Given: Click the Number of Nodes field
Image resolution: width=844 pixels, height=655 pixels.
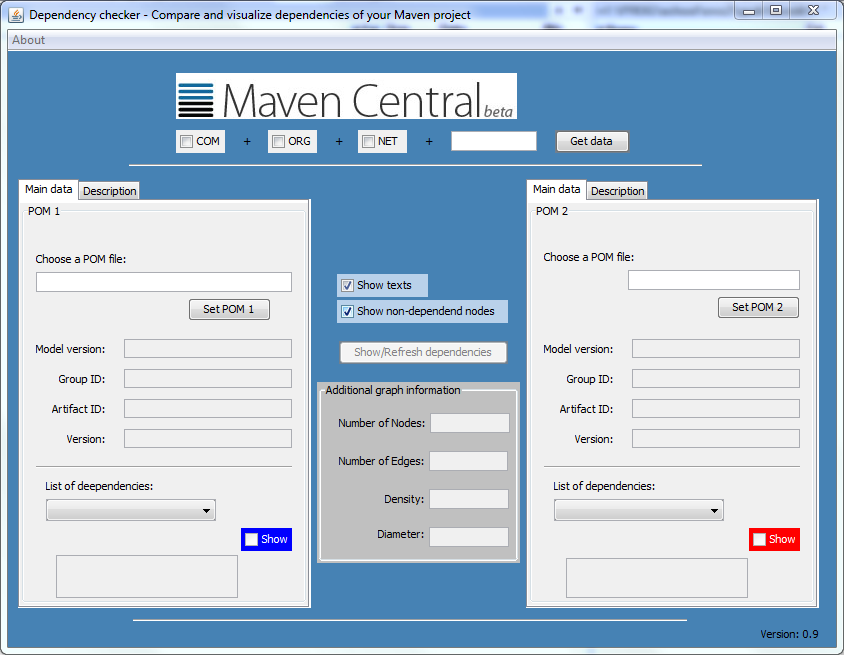Looking at the screenshot, I should (x=470, y=423).
